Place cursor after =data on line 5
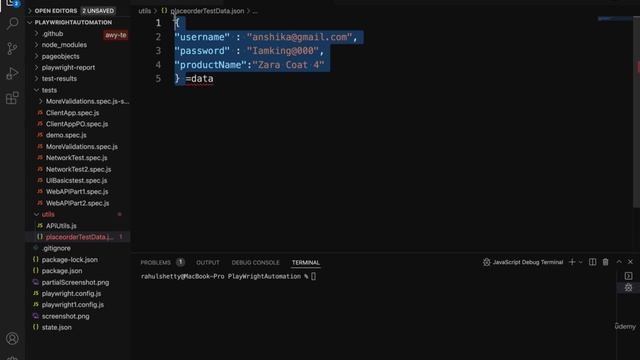 click(213, 79)
